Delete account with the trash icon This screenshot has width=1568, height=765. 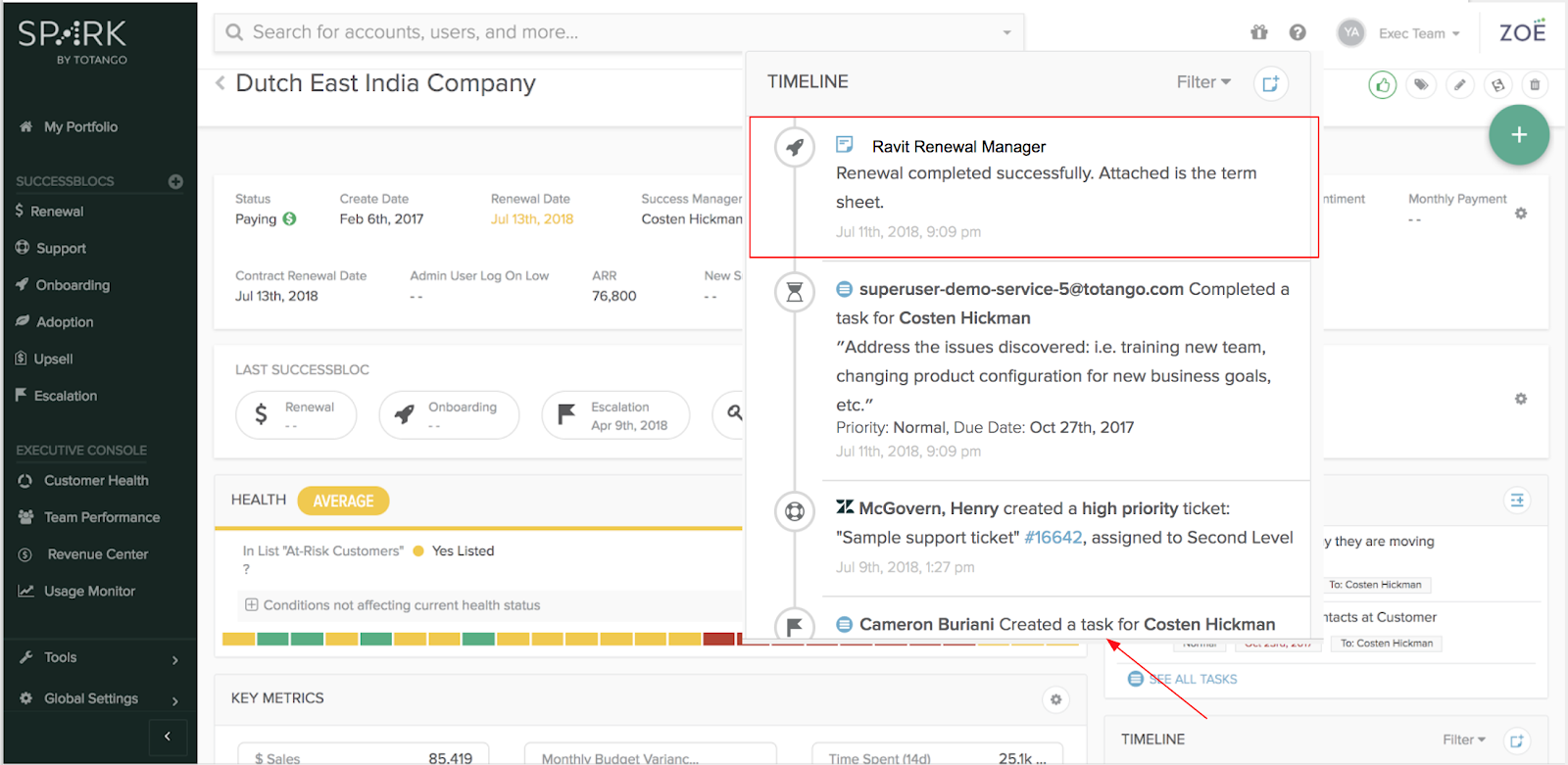[1535, 85]
